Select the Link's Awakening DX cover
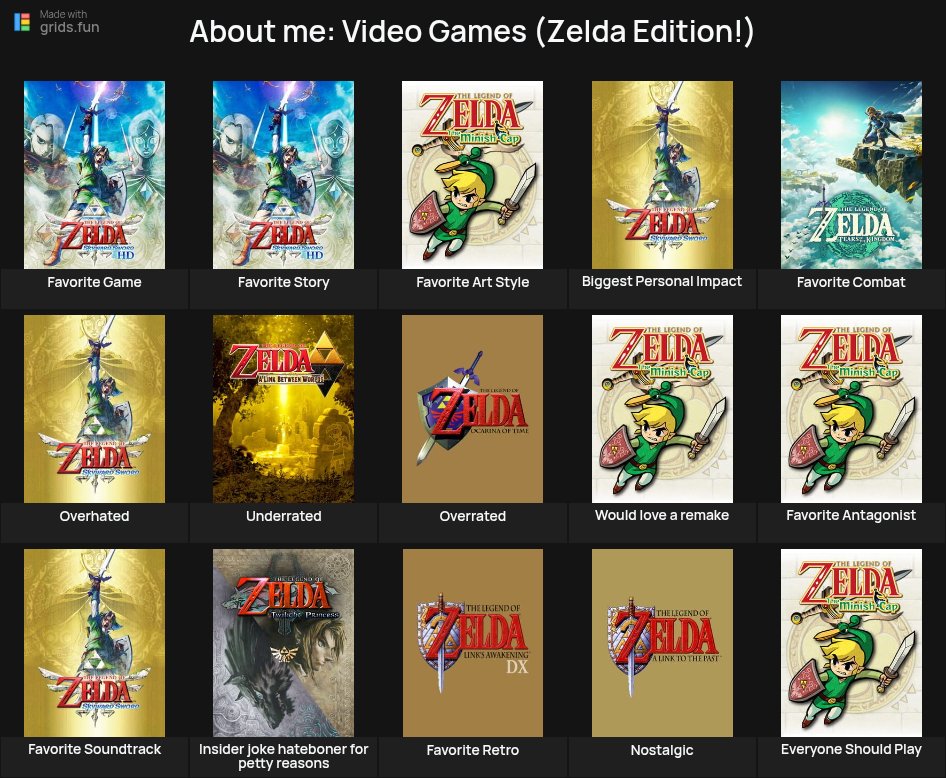The height and width of the screenshot is (778, 946). point(472,643)
